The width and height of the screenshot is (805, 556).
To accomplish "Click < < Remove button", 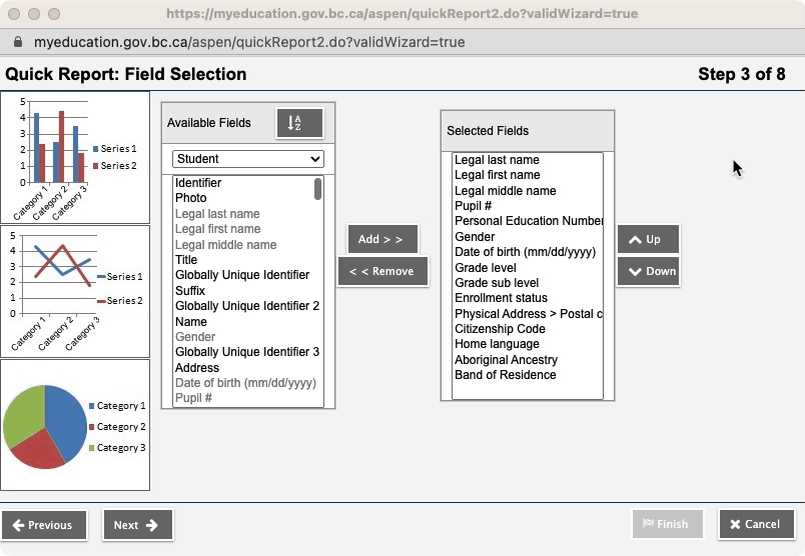I will tap(382, 271).
